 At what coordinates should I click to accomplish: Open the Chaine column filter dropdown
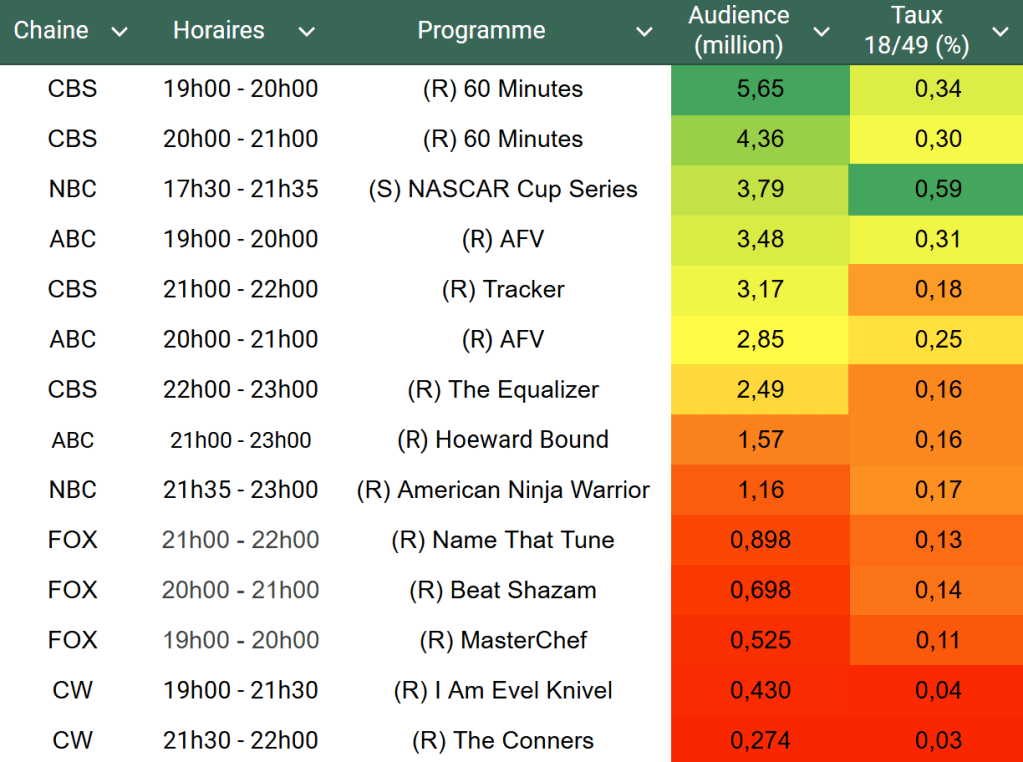pyautogui.click(x=120, y=32)
